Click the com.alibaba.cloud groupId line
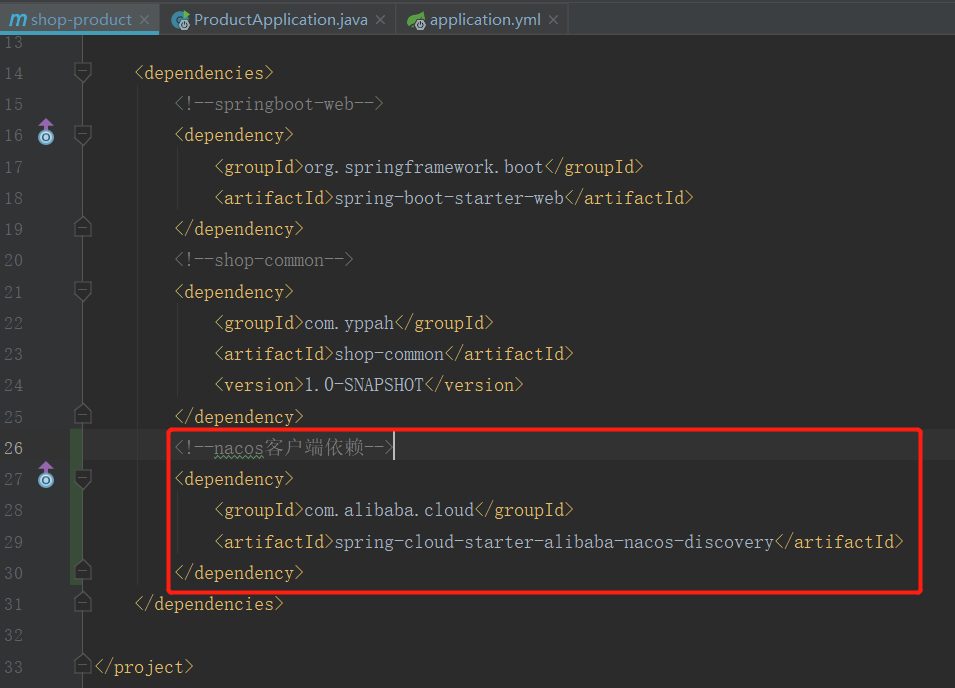Image resolution: width=955 pixels, height=688 pixels. coord(394,510)
